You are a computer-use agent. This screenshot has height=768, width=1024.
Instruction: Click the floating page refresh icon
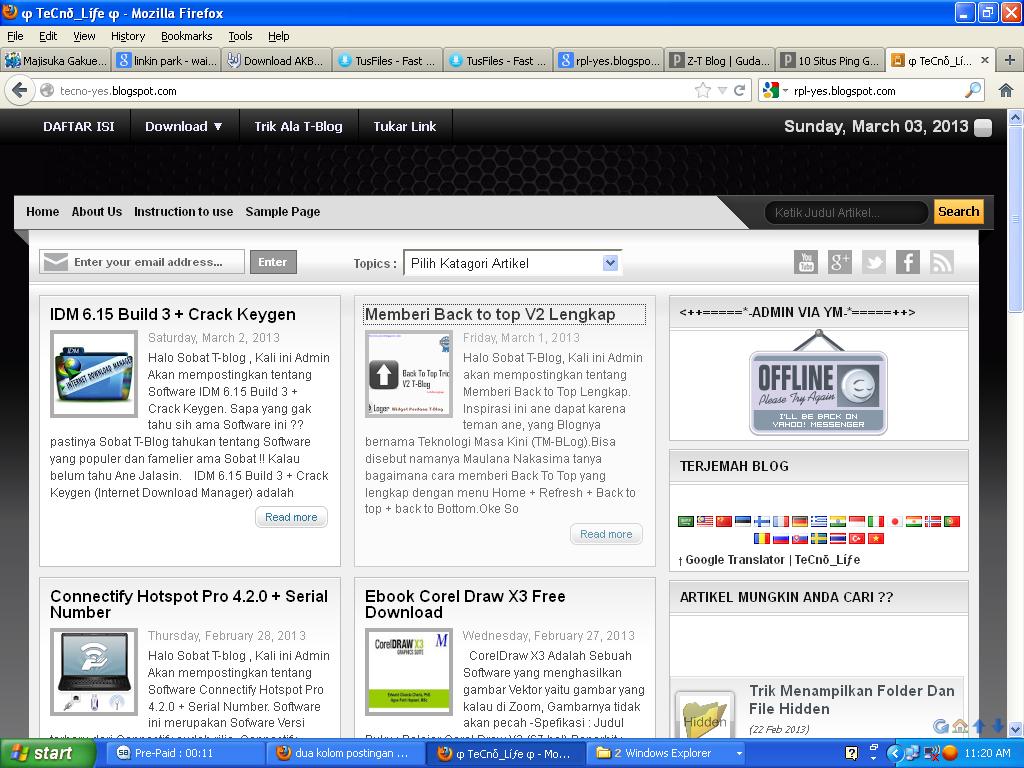940,726
